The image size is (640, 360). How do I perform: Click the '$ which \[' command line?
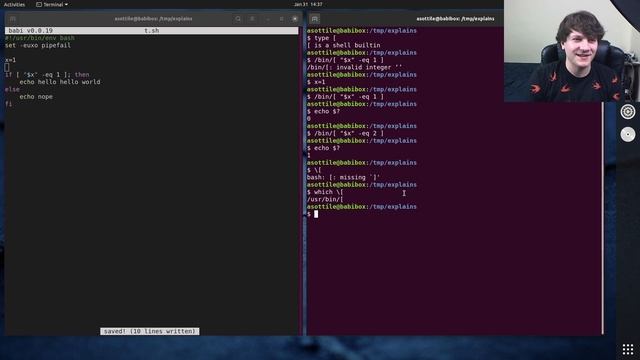click(325, 192)
